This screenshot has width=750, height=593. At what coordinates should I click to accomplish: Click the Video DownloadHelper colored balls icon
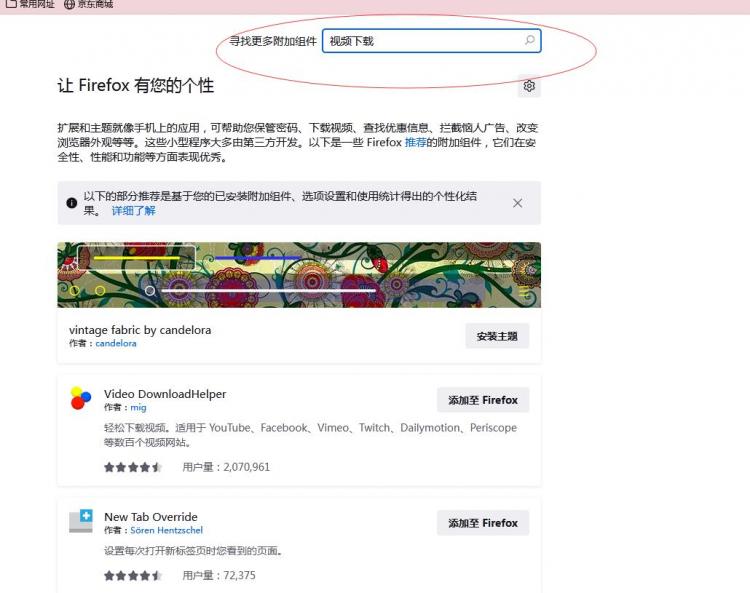[80, 398]
